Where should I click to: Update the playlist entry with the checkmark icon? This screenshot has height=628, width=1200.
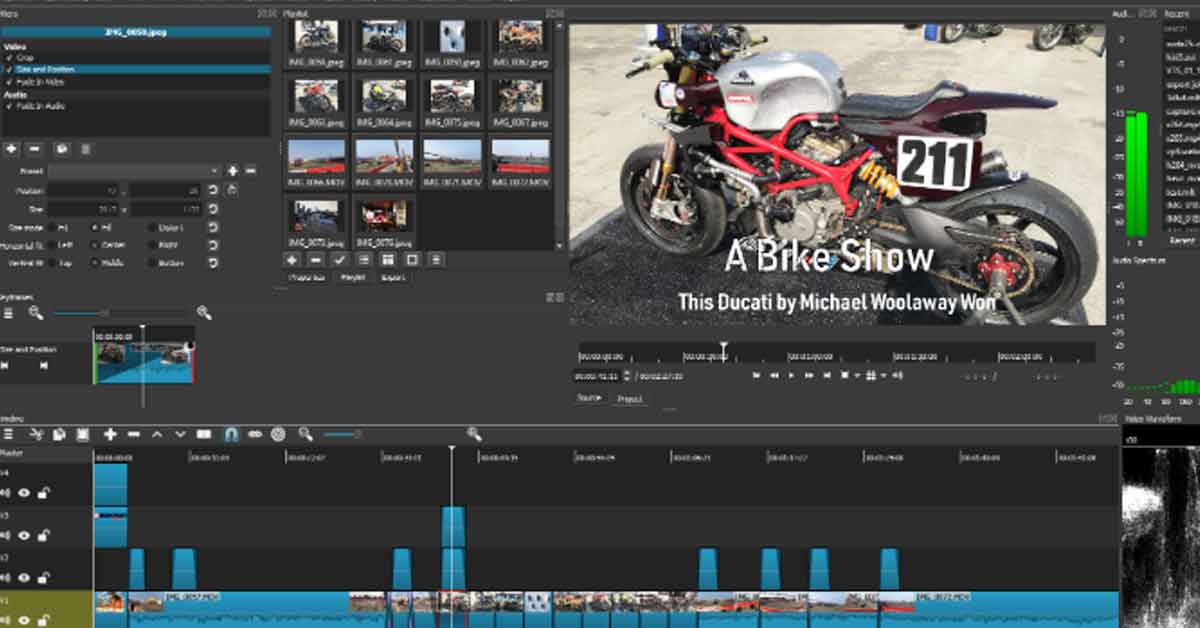click(x=338, y=262)
